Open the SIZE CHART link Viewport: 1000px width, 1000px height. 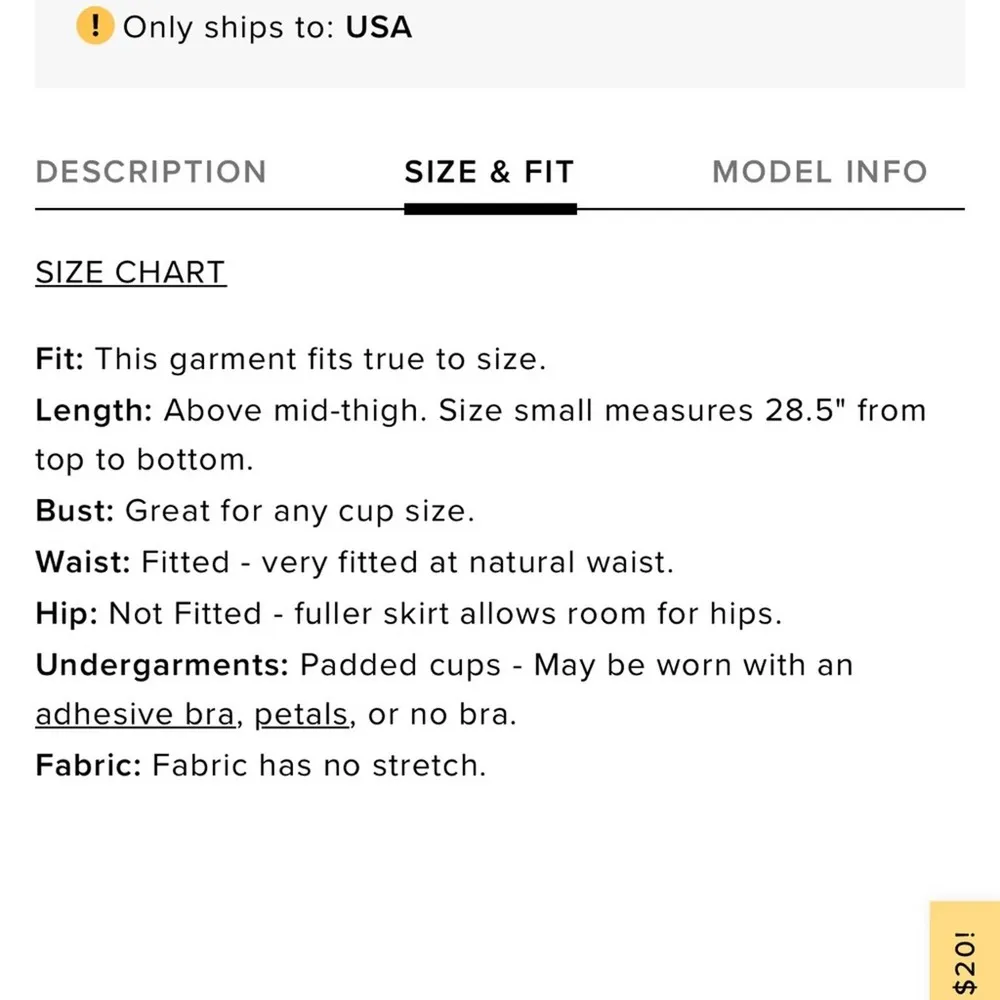coord(131,272)
